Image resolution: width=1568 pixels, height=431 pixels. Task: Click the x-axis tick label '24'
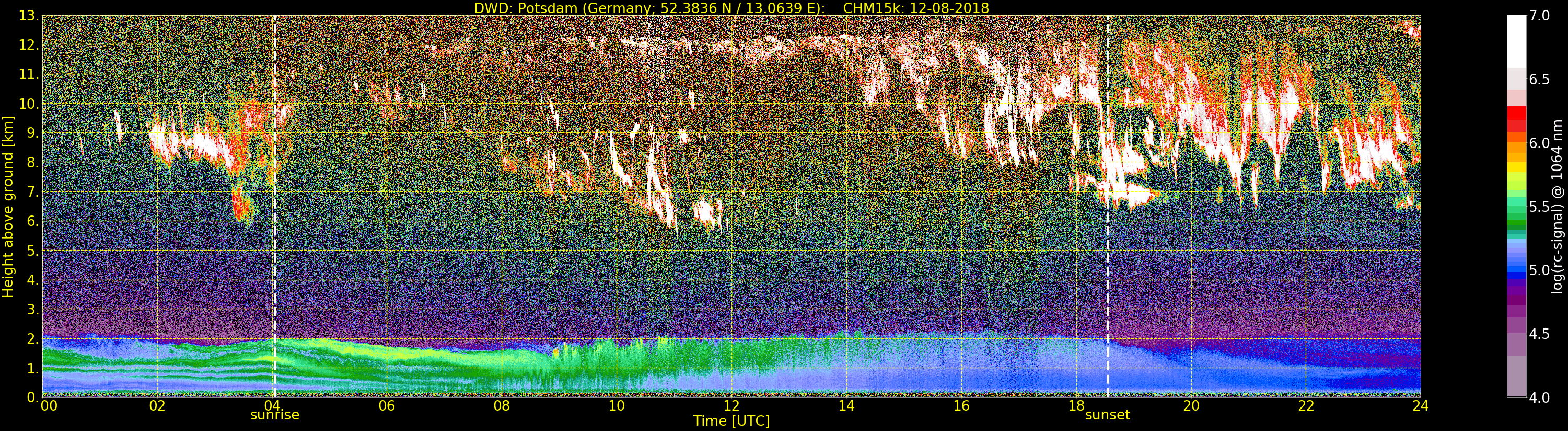(x=1421, y=406)
